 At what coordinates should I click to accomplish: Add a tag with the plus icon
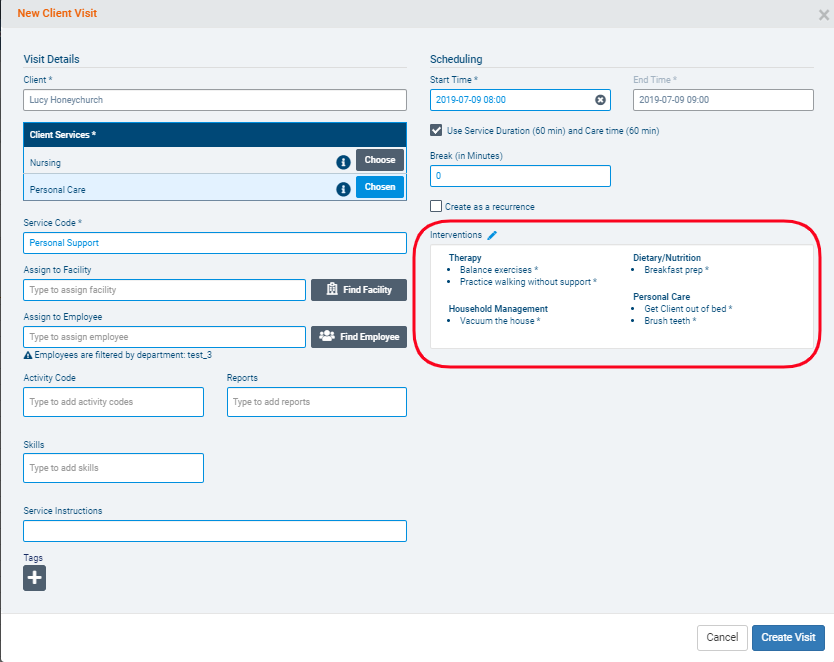pyautogui.click(x=35, y=578)
